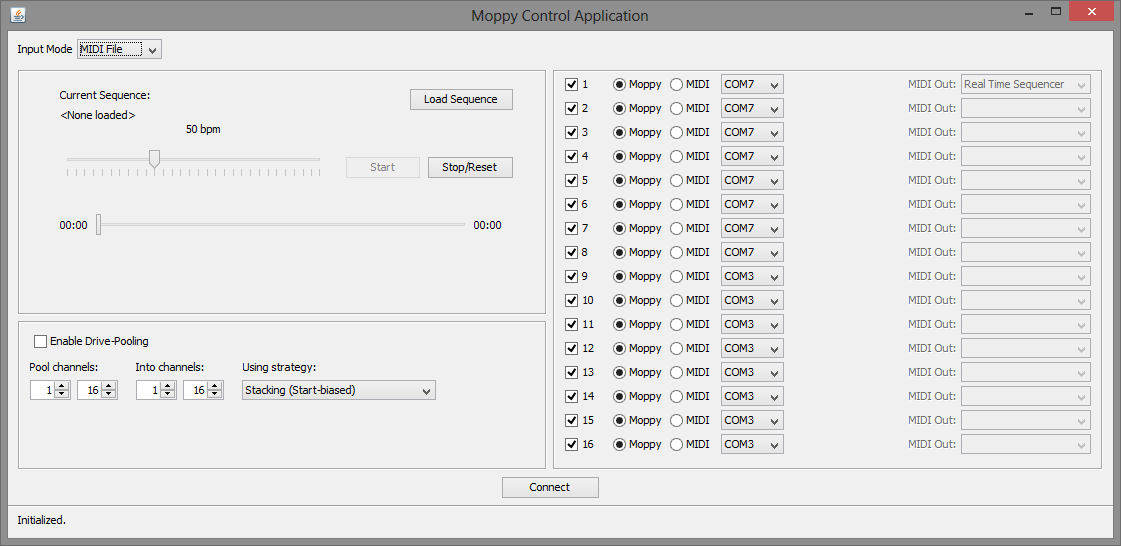Image resolution: width=1121 pixels, height=546 pixels.
Task: Open the Using strategy dropdown
Action: pos(339,390)
